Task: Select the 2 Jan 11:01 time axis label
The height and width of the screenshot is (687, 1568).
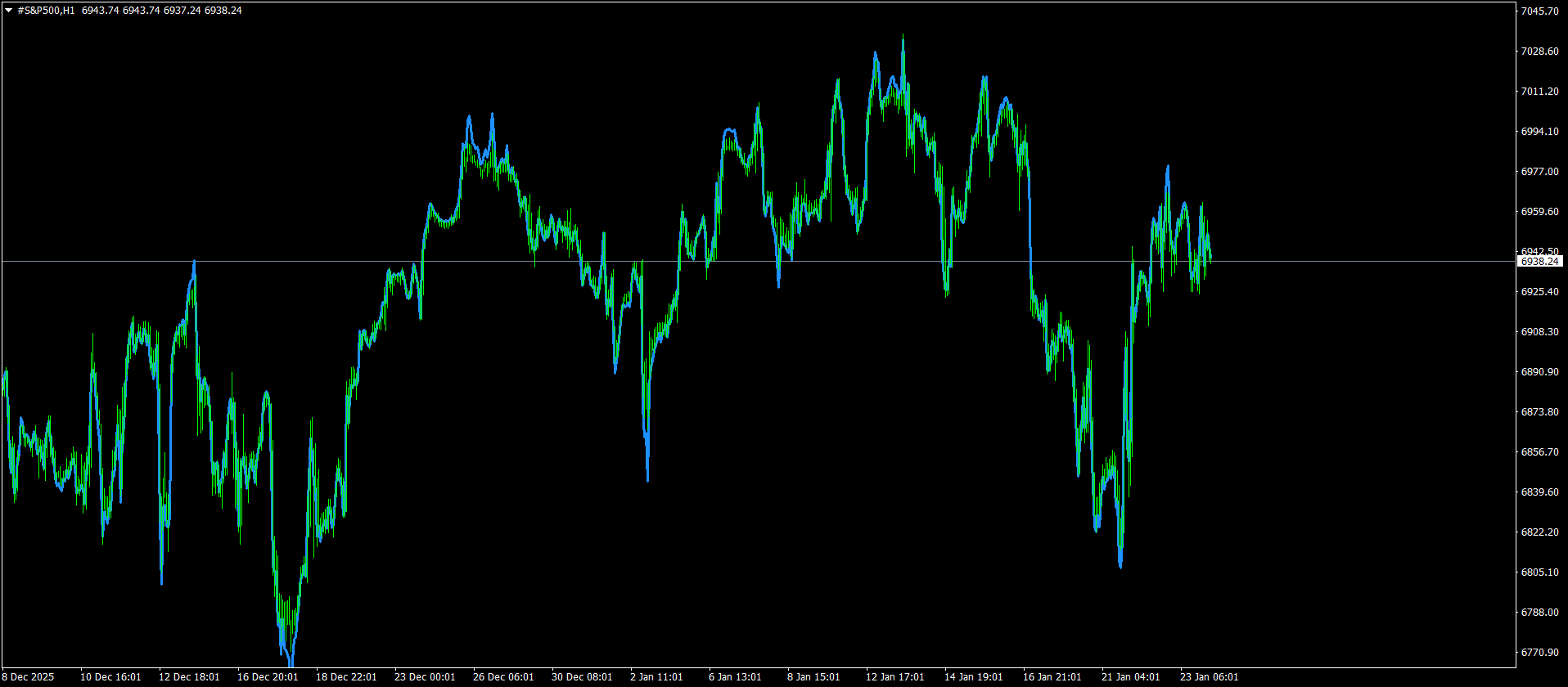Action: click(x=656, y=677)
